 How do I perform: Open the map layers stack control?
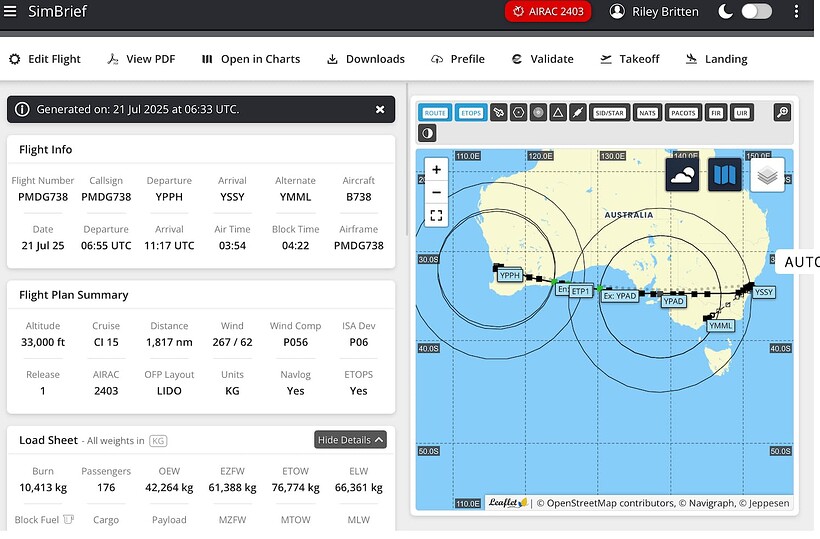tap(767, 175)
